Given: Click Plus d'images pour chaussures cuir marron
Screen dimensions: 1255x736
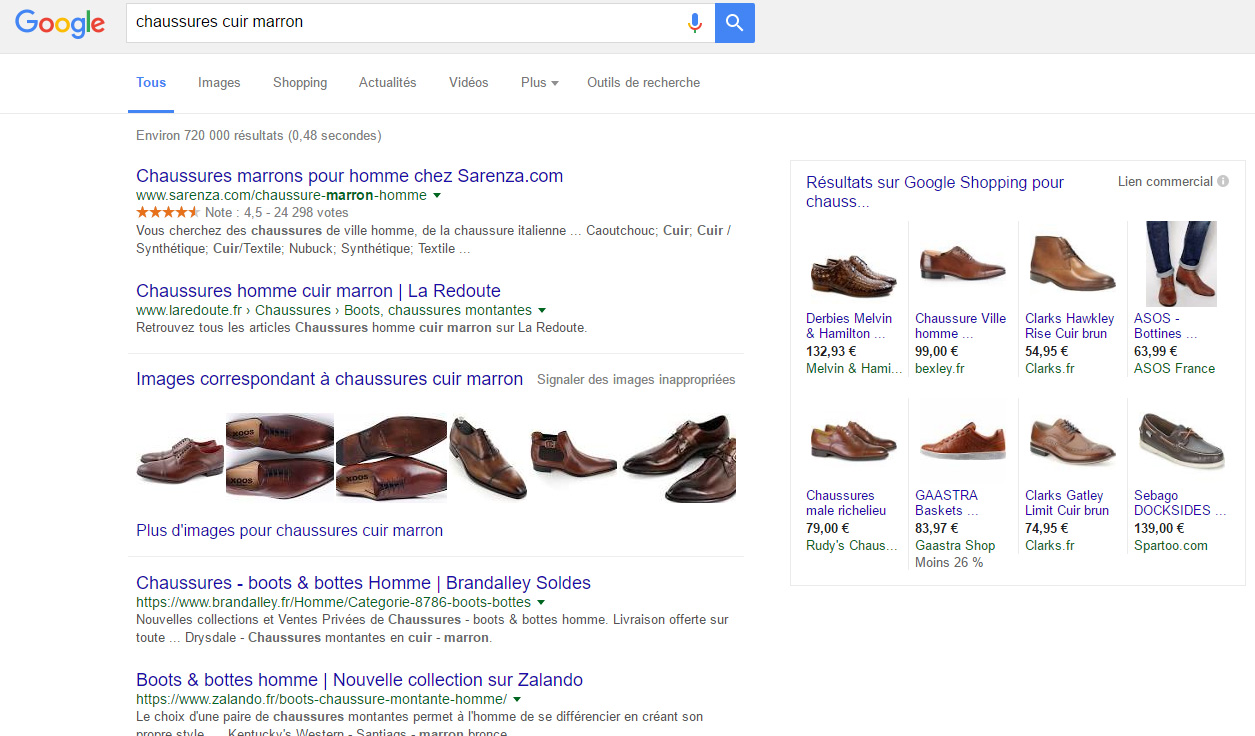Looking at the screenshot, I should point(289,530).
